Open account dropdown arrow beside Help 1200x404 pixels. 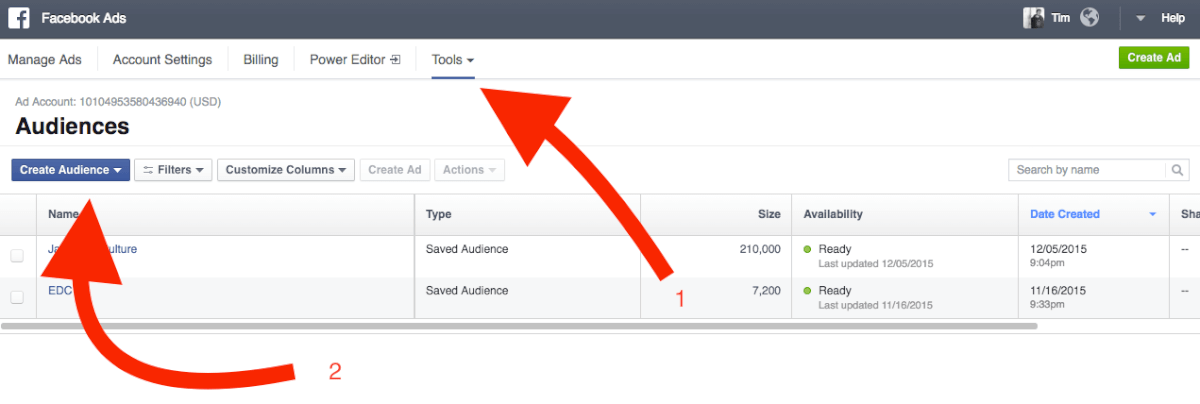[x=1140, y=18]
